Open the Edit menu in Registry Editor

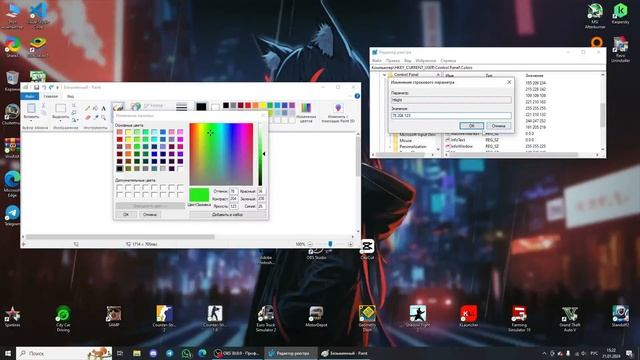[393, 61]
